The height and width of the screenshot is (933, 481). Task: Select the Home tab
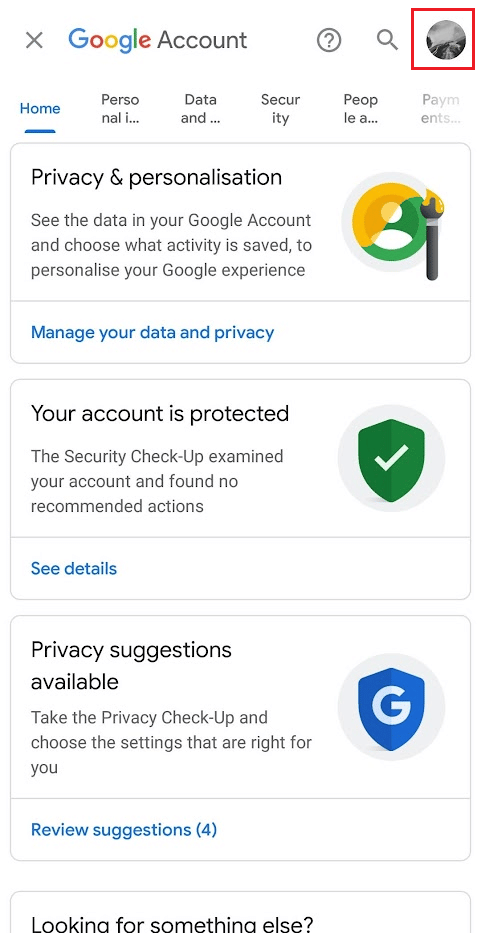(40, 109)
